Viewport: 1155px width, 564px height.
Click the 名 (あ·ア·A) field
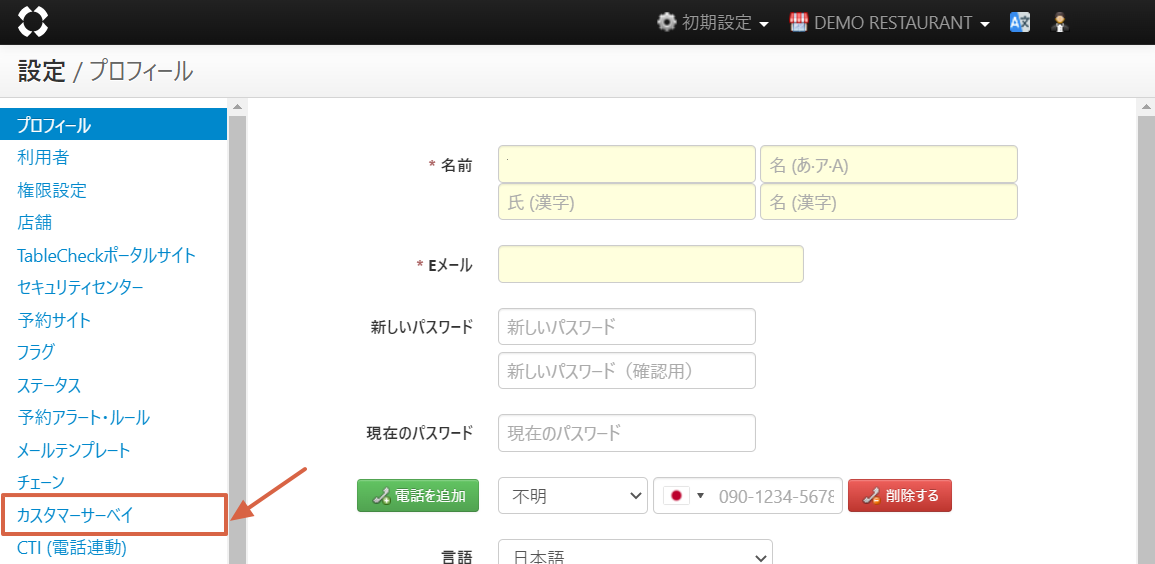click(888, 164)
